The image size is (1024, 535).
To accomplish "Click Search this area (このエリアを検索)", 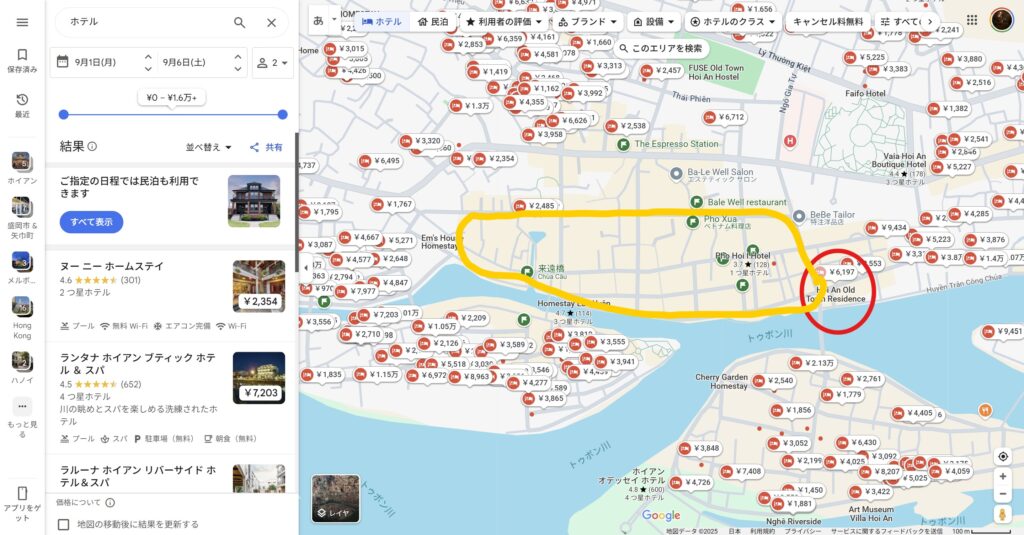I will click(661, 48).
